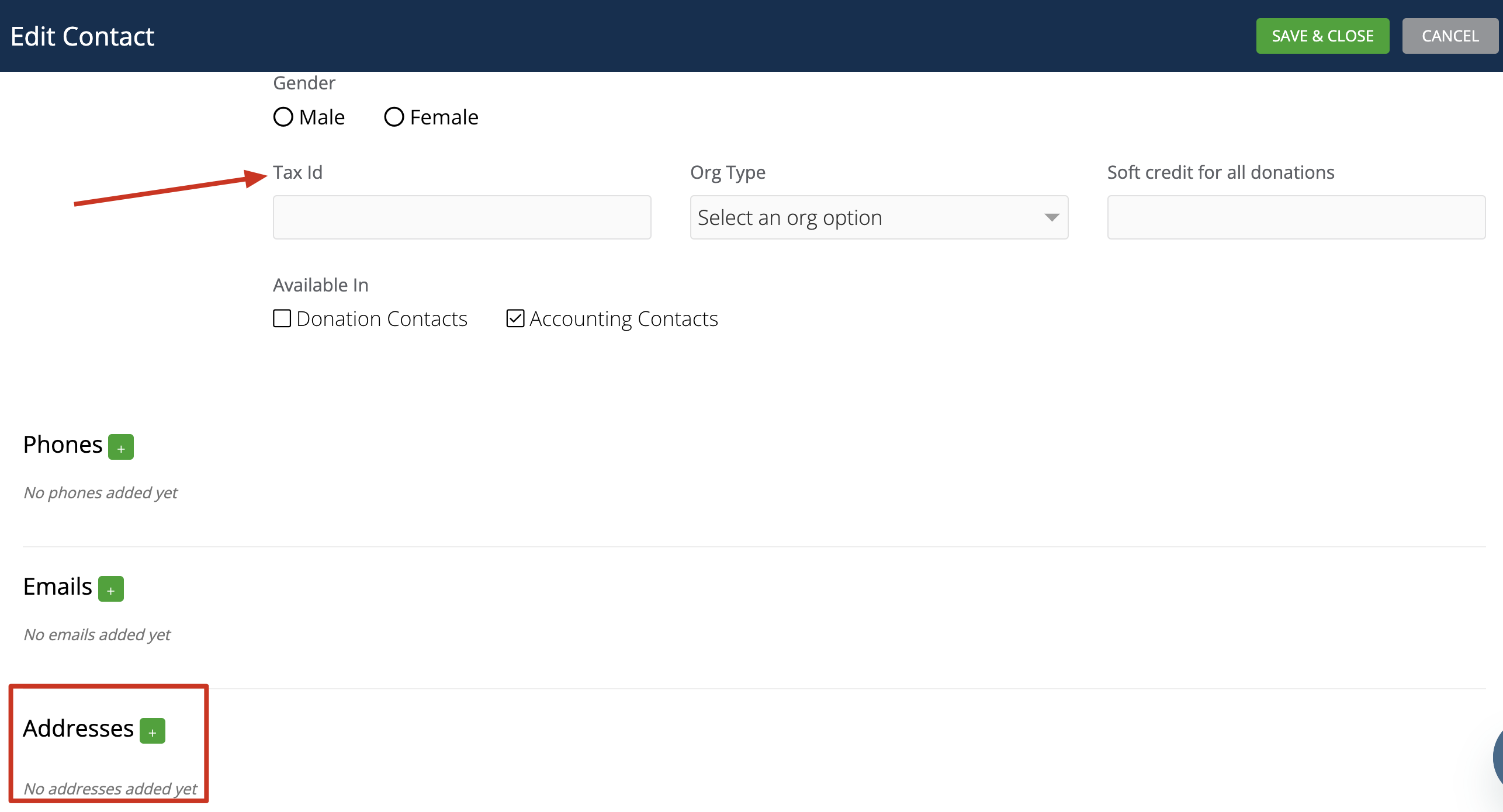This screenshot has height=812, width=1503.
Task: Click the Phones section heading
Action: tap(63, 444)
